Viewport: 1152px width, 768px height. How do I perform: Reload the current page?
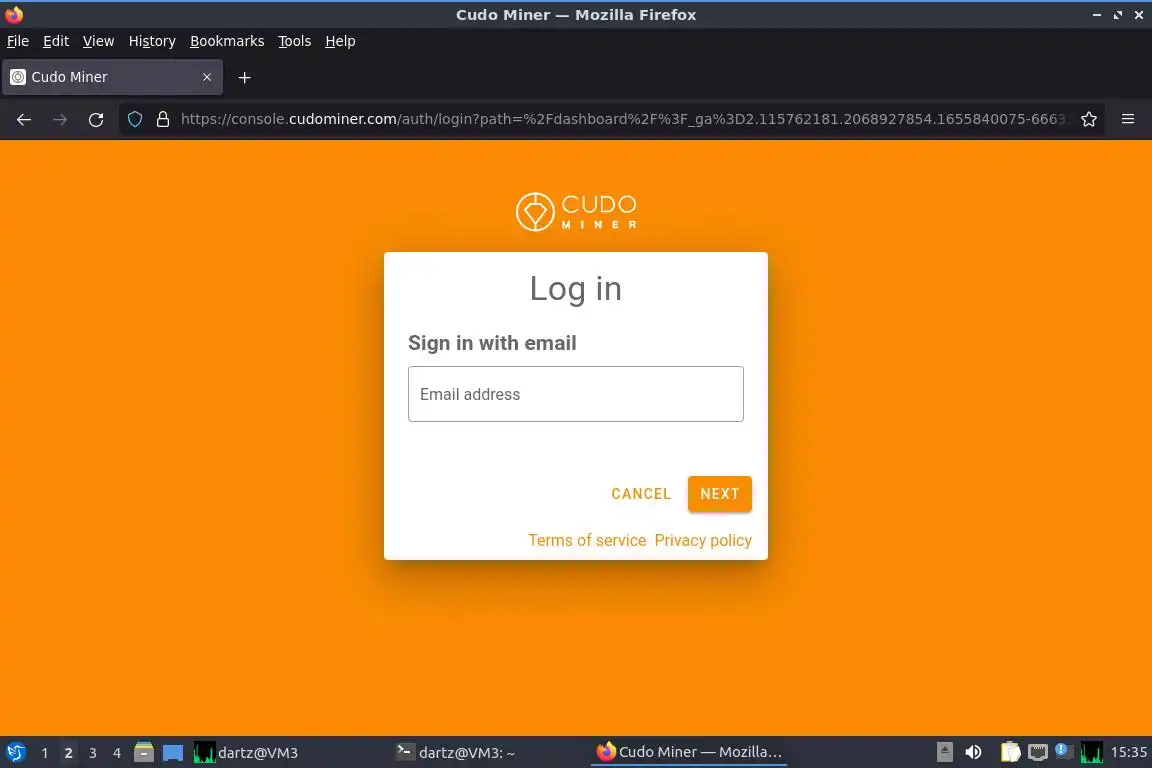click(x=96, y=120)
